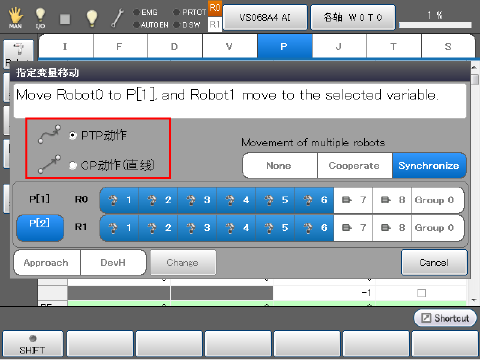480x360 pixels.
Task: Toggle R0 joint axis 5
Action: pyautogui.click(x=275, y=200)
